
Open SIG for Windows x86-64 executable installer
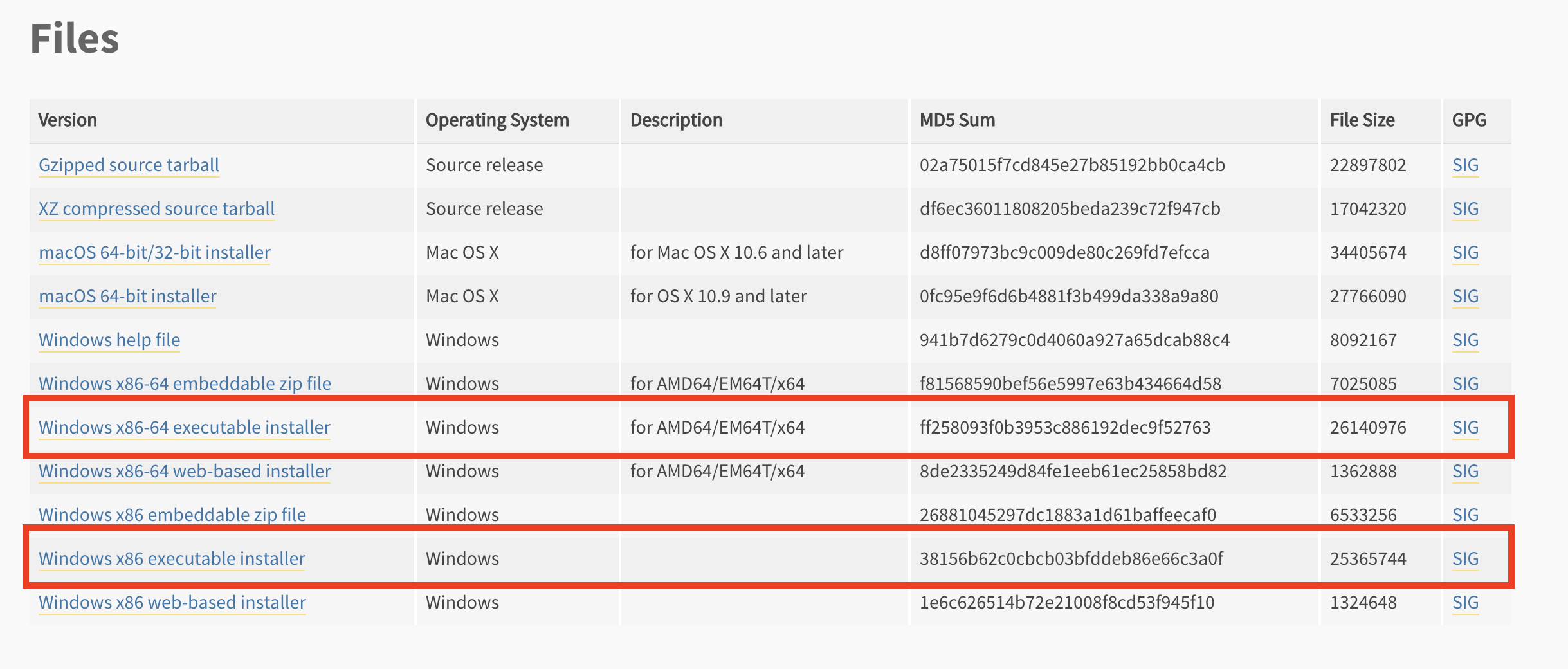click(x=1465, y=428)
